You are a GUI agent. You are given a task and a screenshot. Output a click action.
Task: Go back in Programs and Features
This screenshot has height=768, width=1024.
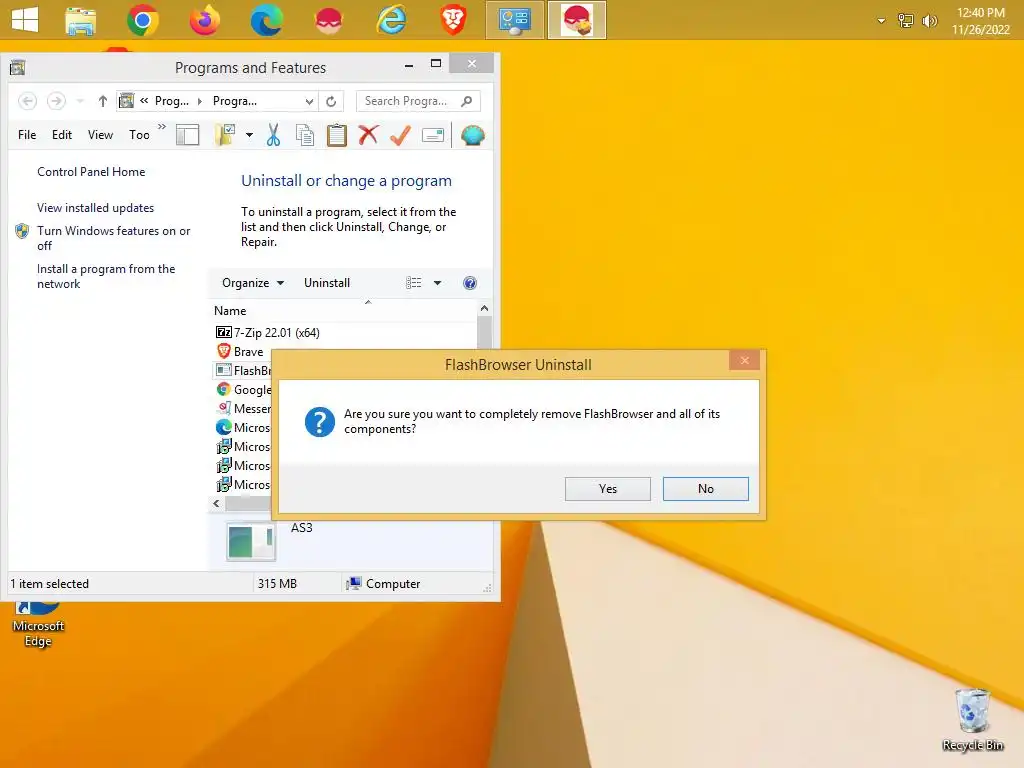27,101
